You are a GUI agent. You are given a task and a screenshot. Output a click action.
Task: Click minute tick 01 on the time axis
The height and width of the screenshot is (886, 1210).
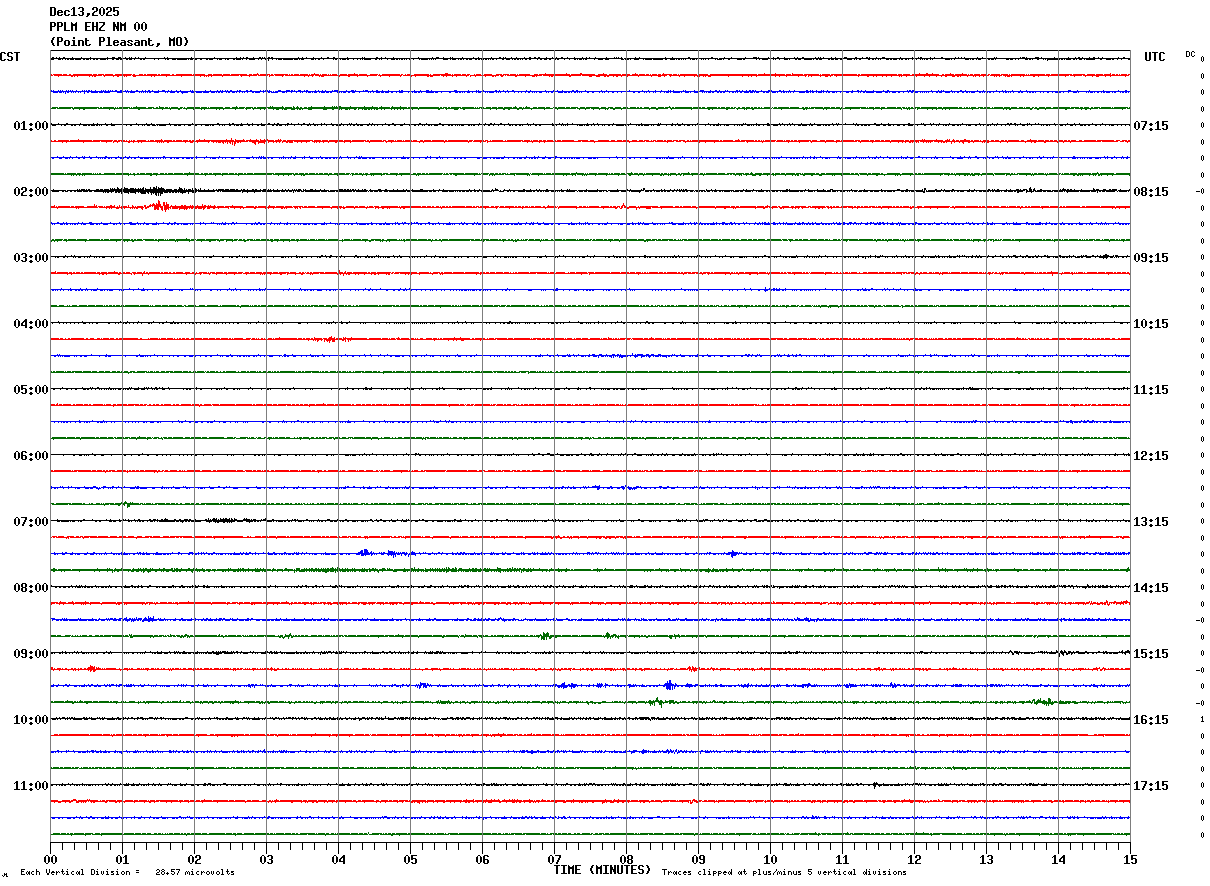[123, 859]
